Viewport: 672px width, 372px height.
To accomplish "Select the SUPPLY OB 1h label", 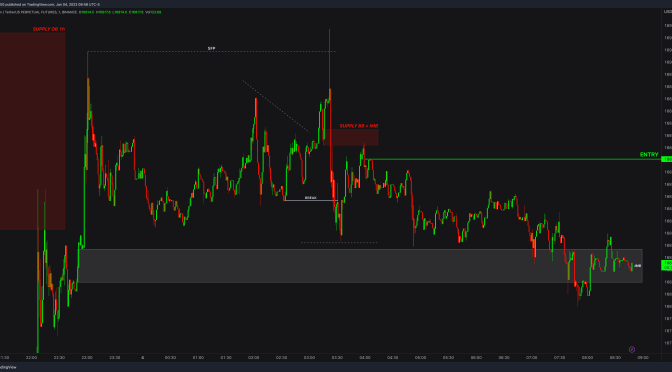I will coord(49,29).
